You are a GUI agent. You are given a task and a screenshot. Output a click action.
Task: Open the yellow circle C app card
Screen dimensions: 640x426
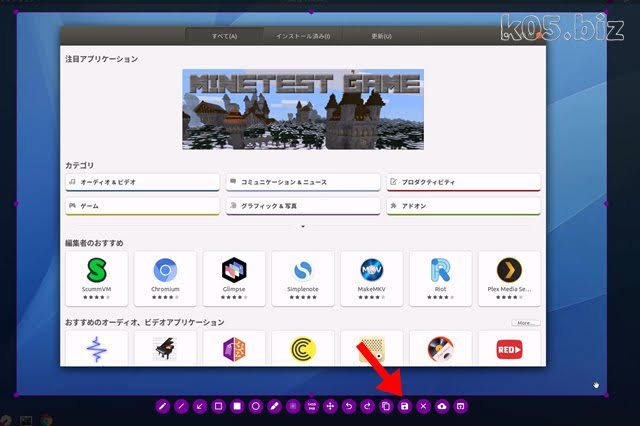pos(303,348)
